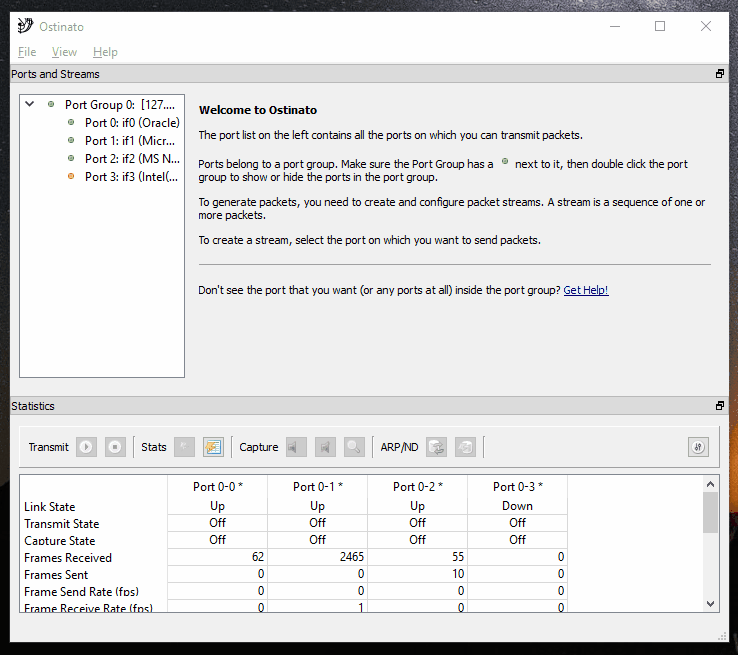
Task: Select the Port 0-0 column header
Action: 217,487
